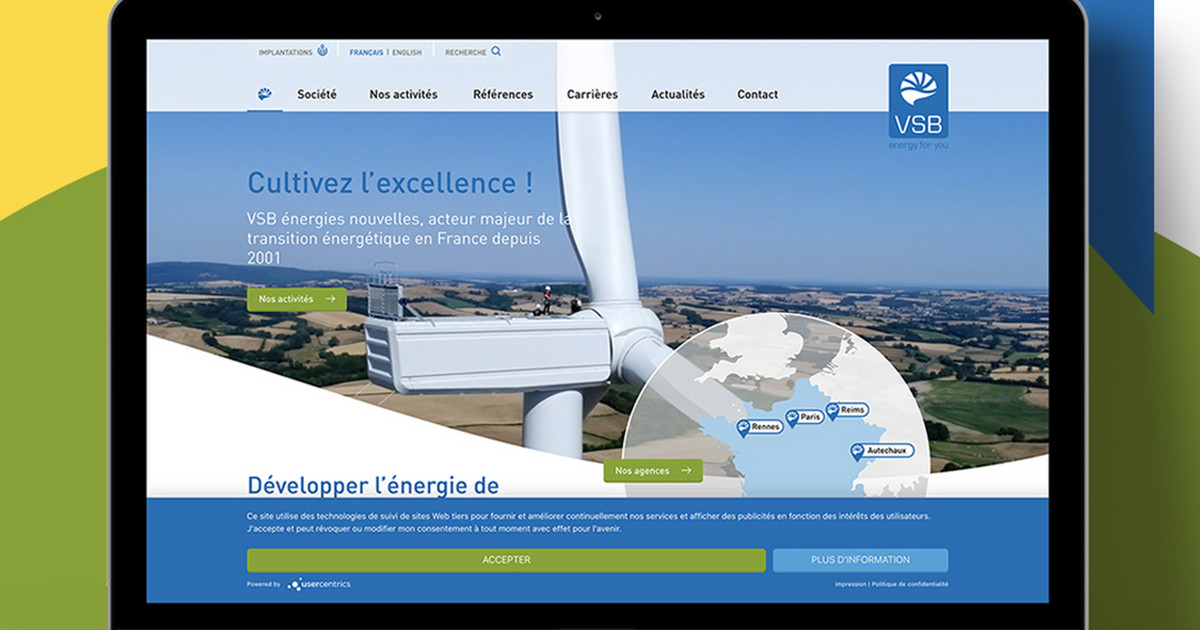Switch language to English
Screen dimensions: 1200x630
(407, 52)
